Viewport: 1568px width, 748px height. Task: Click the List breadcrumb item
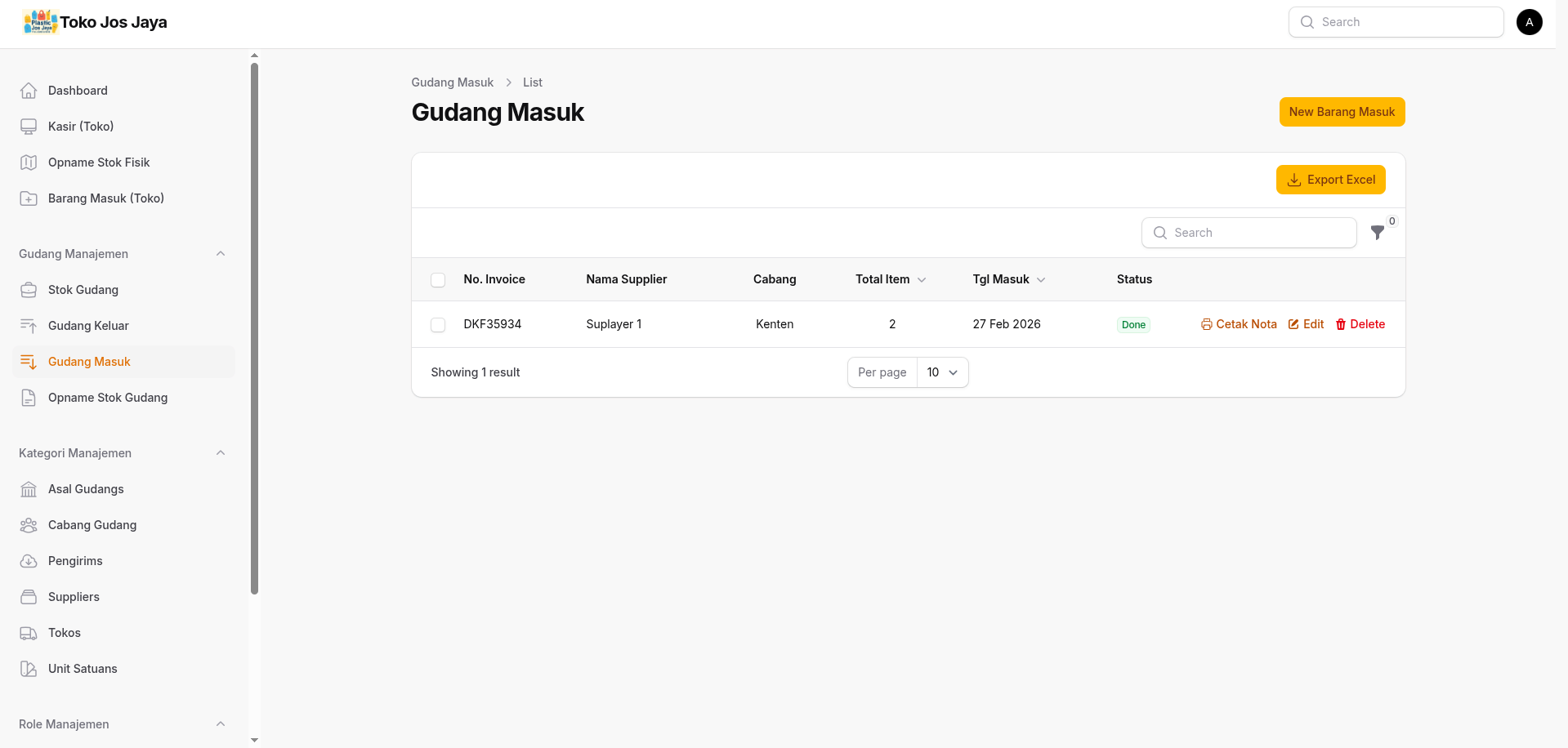click(533, 82)
